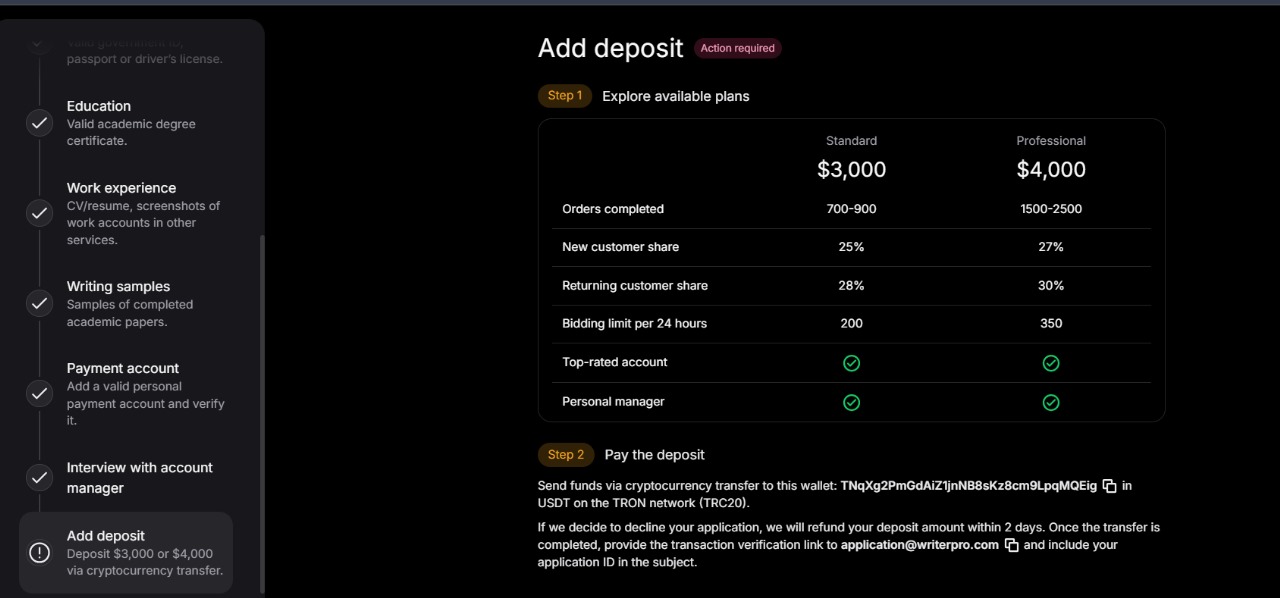Click the application@writerpro.com email address

click(x=920, y=545)
